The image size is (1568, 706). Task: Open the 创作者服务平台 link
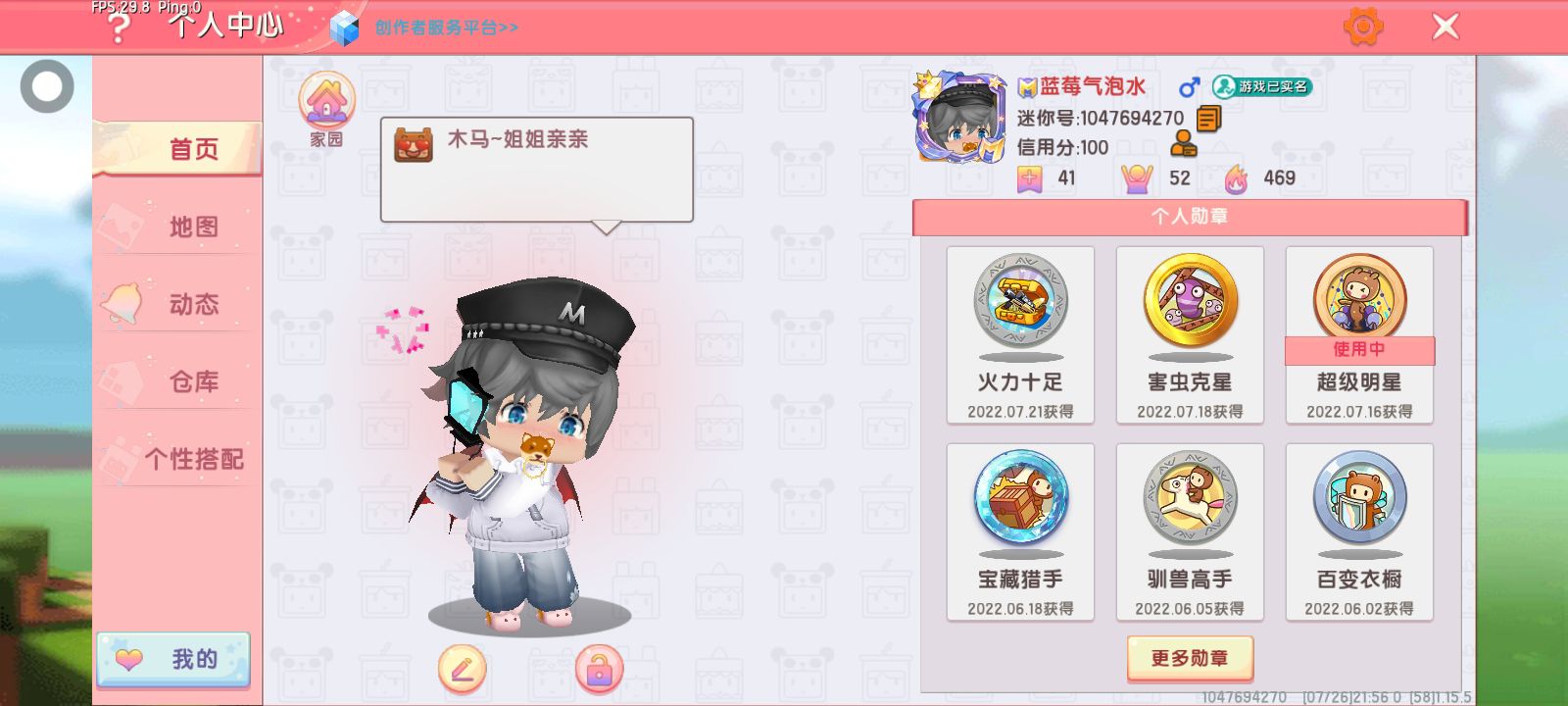point(446,27)
